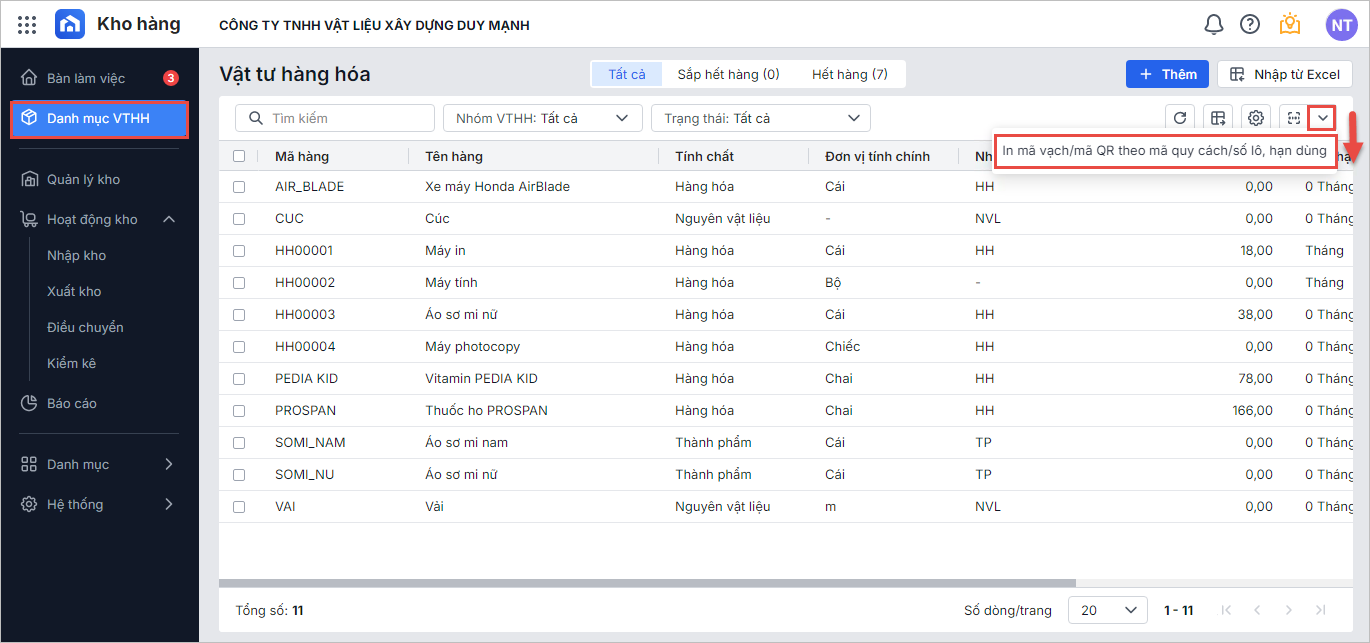Screen dimensions: 1370x643
Task: Click the company name DUY MẠNH header
Action: (x=375, y=25)
